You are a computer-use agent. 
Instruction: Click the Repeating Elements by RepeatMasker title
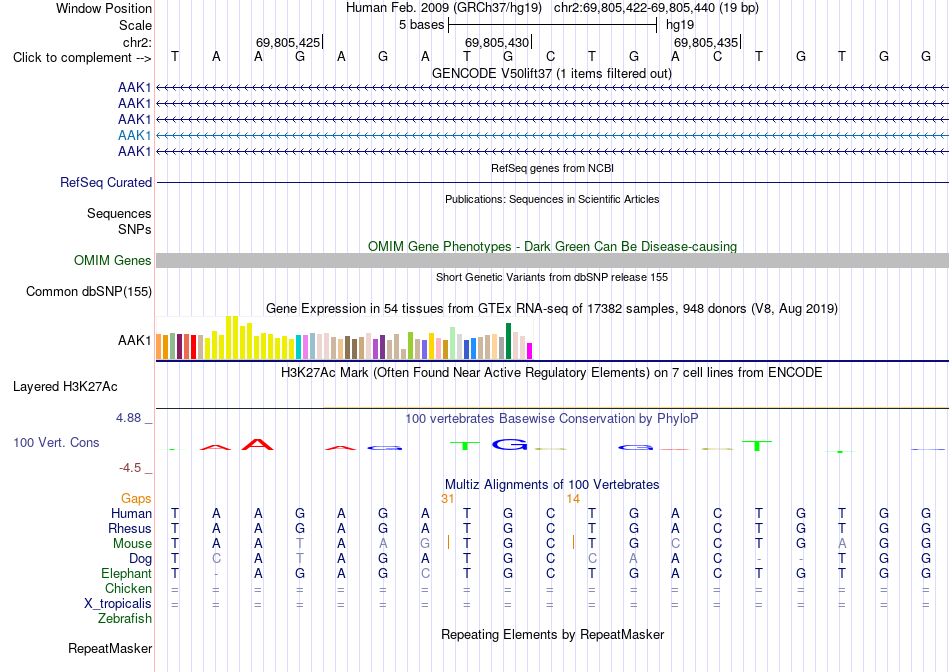(553, 634)
